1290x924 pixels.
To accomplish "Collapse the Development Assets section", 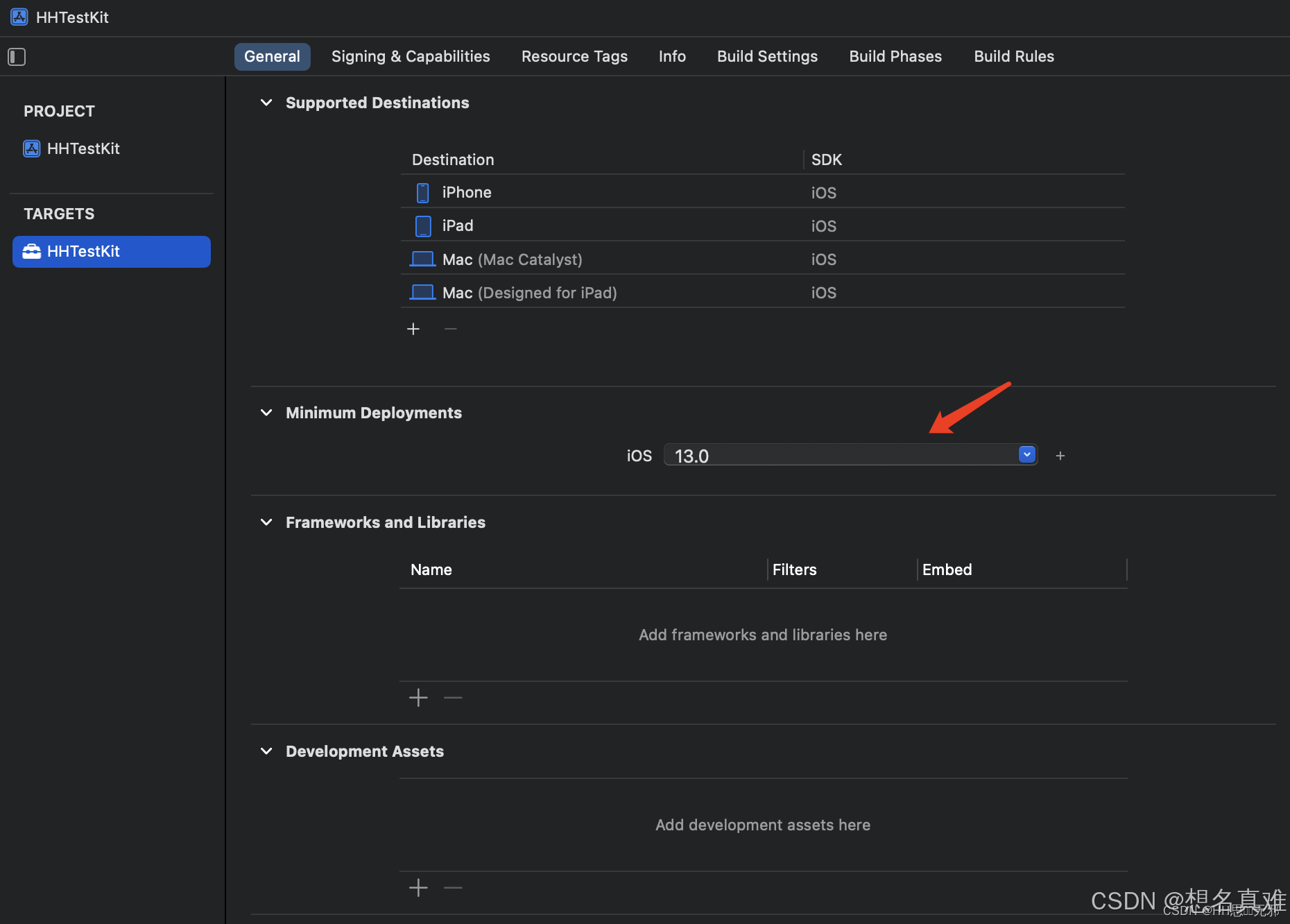I will (266, 751).
